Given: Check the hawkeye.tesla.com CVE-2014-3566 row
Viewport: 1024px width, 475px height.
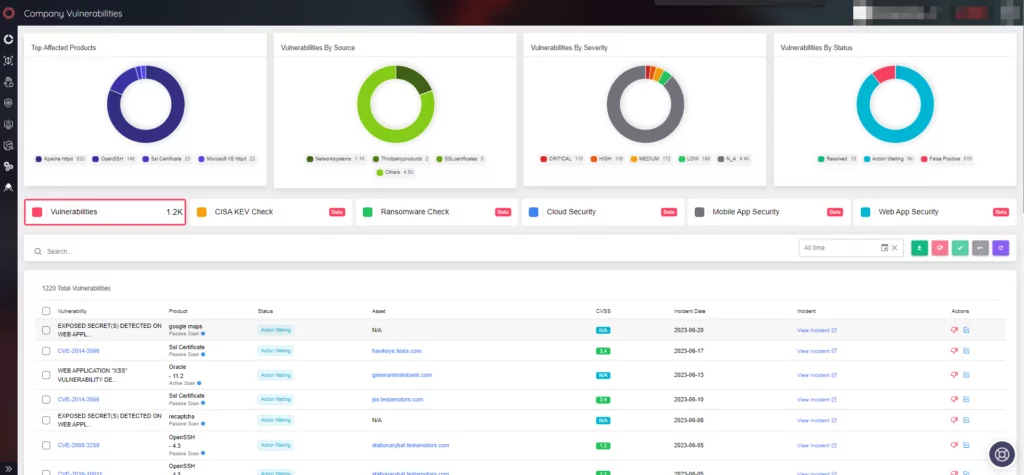Looking at the screenshot, I should tap(46, 351).
